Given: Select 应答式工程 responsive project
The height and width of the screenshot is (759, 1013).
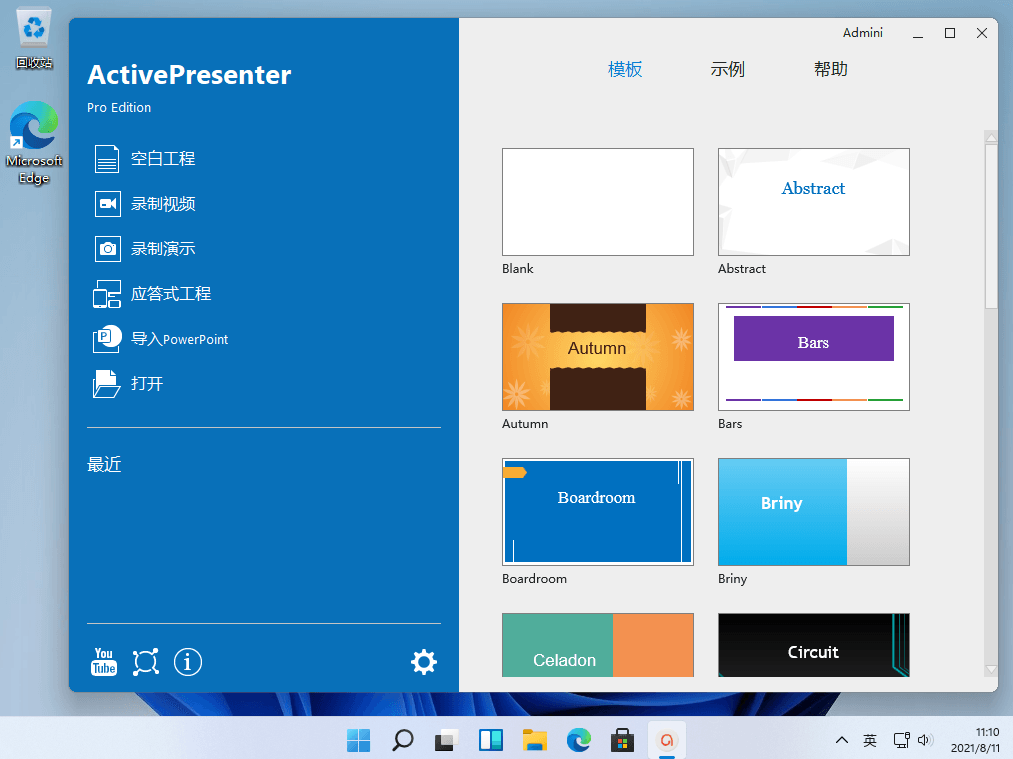Looking at the screenshot, I should (x=171, y=294).
